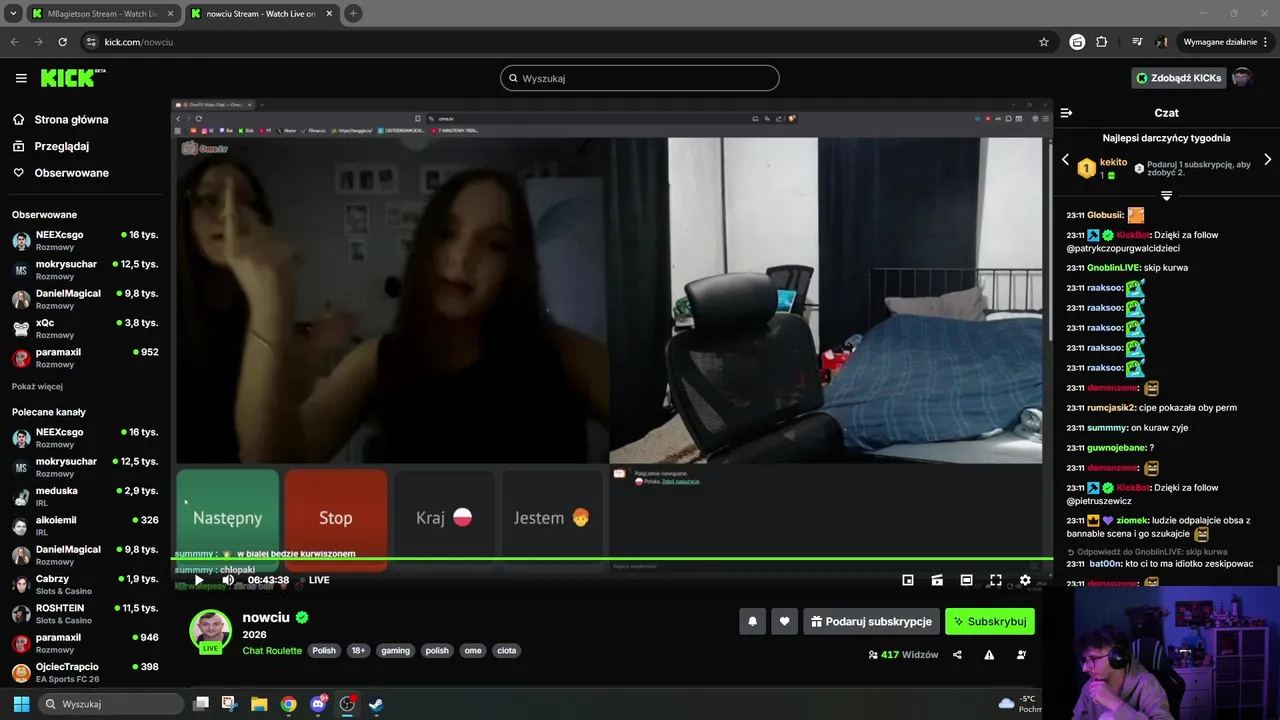This screenshot has height=720, width=1280.
Task: Collapse the chat panel icon
Action: point(1066,113)
